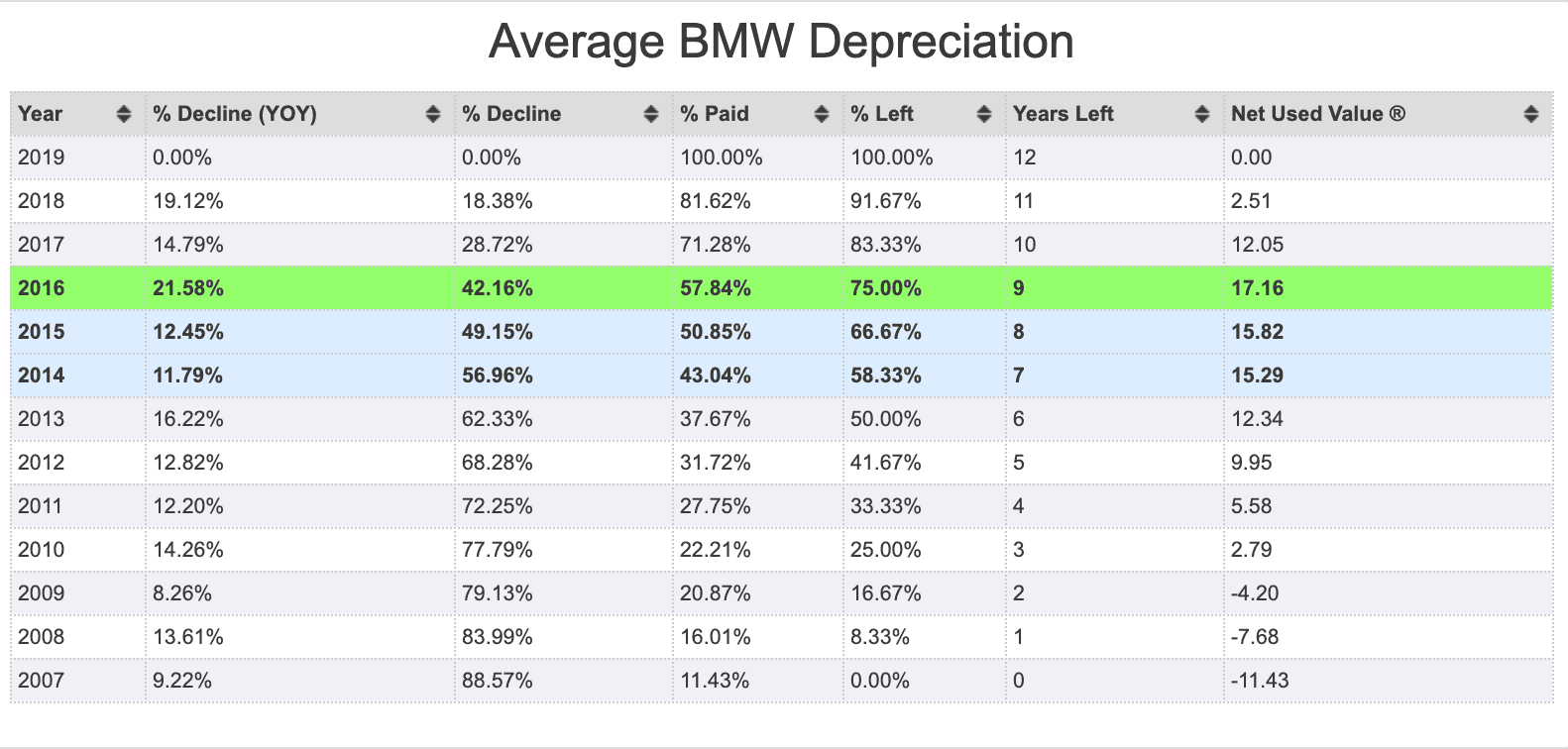Click the Average BMW Depreciation title
Image resolution: width=1568 pixels, height=749 pixels.
[781, 43]
